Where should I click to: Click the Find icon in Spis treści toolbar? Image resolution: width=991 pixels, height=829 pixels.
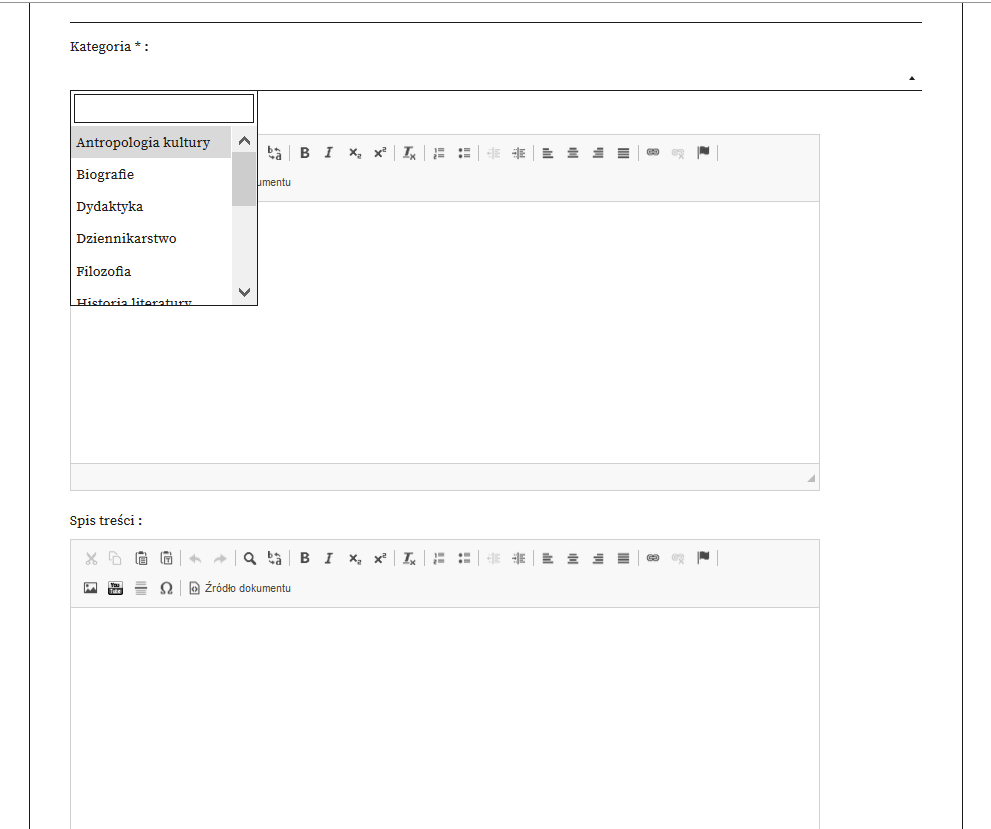click(250, 558)
